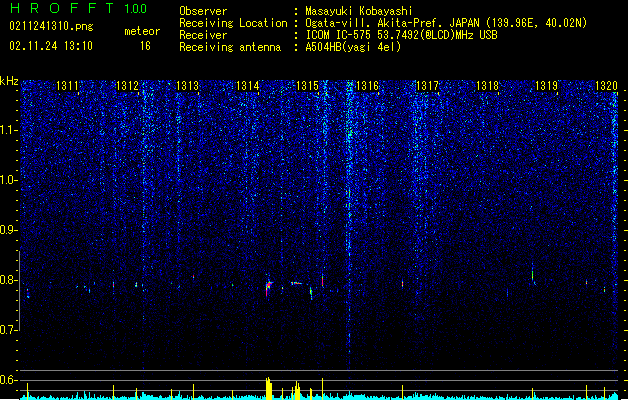The image size is (629, 400).
Task: Click the 1311 time marker
Action: coord(67,85)
